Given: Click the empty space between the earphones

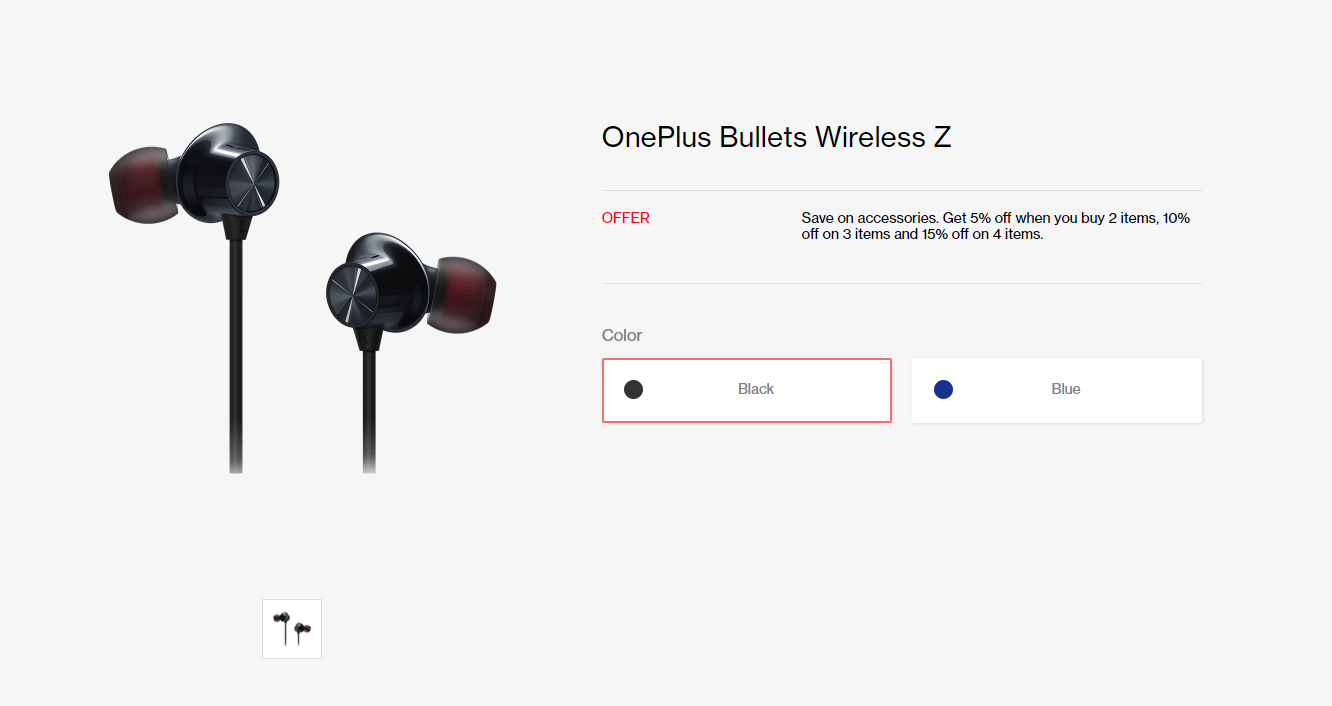Looking at the screenshot, I should pos(302,400).
